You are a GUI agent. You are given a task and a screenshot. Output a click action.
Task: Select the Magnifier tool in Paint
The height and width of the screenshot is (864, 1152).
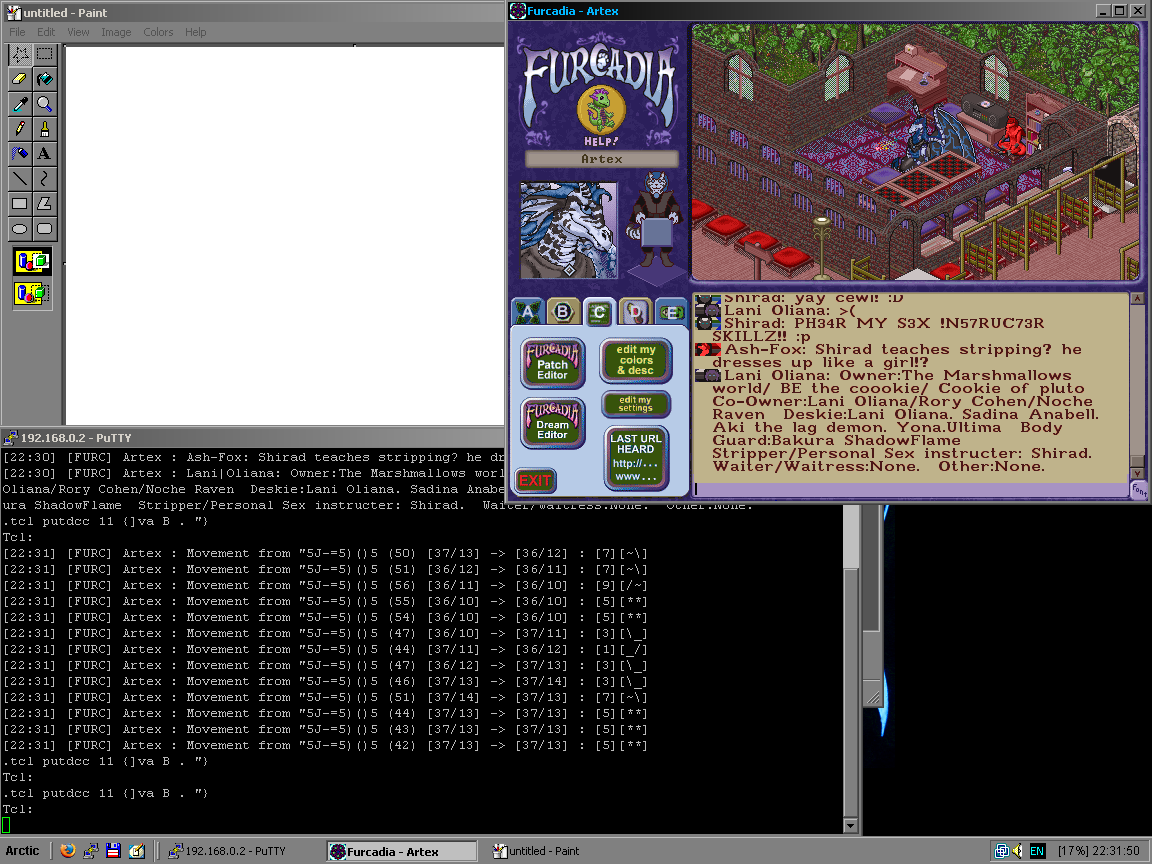(x=45, y=104)
